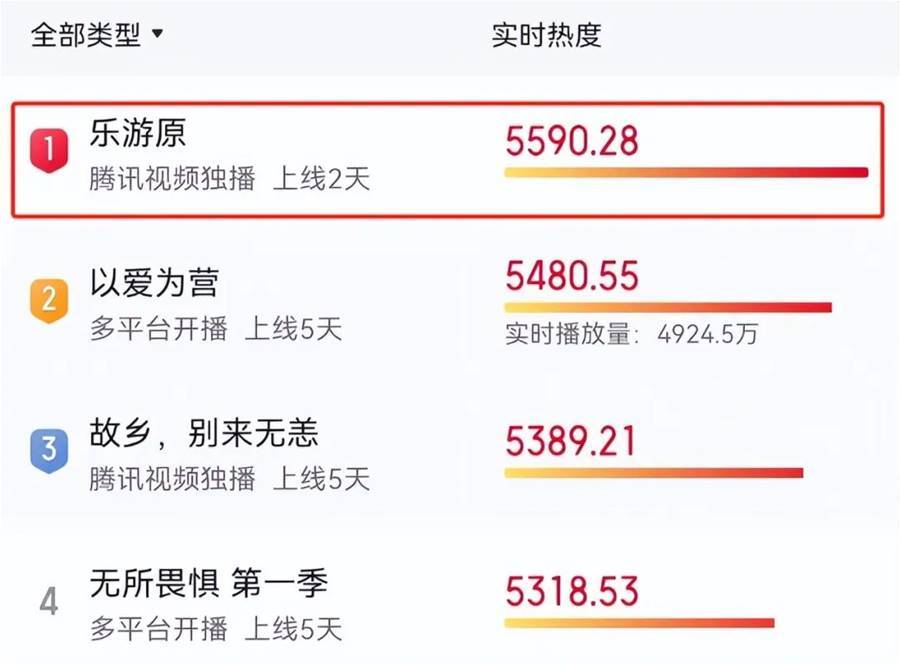900x664 pixels.
Task: Open the 乐游原 show title
Action: [x=138, y=133]
